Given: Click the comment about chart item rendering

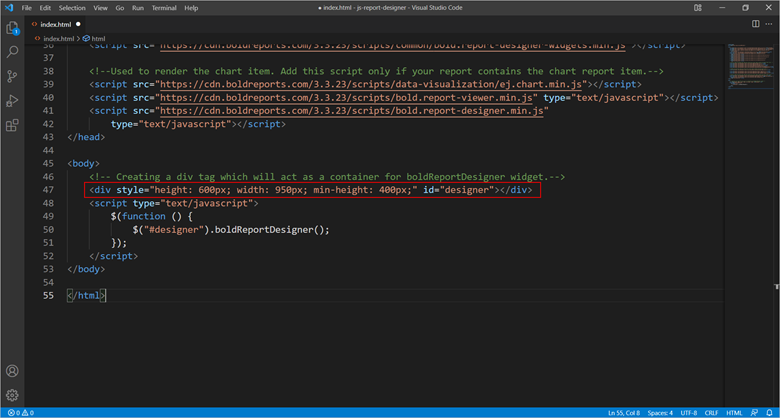Looking at the screenshot, I should tap(377, 71).
